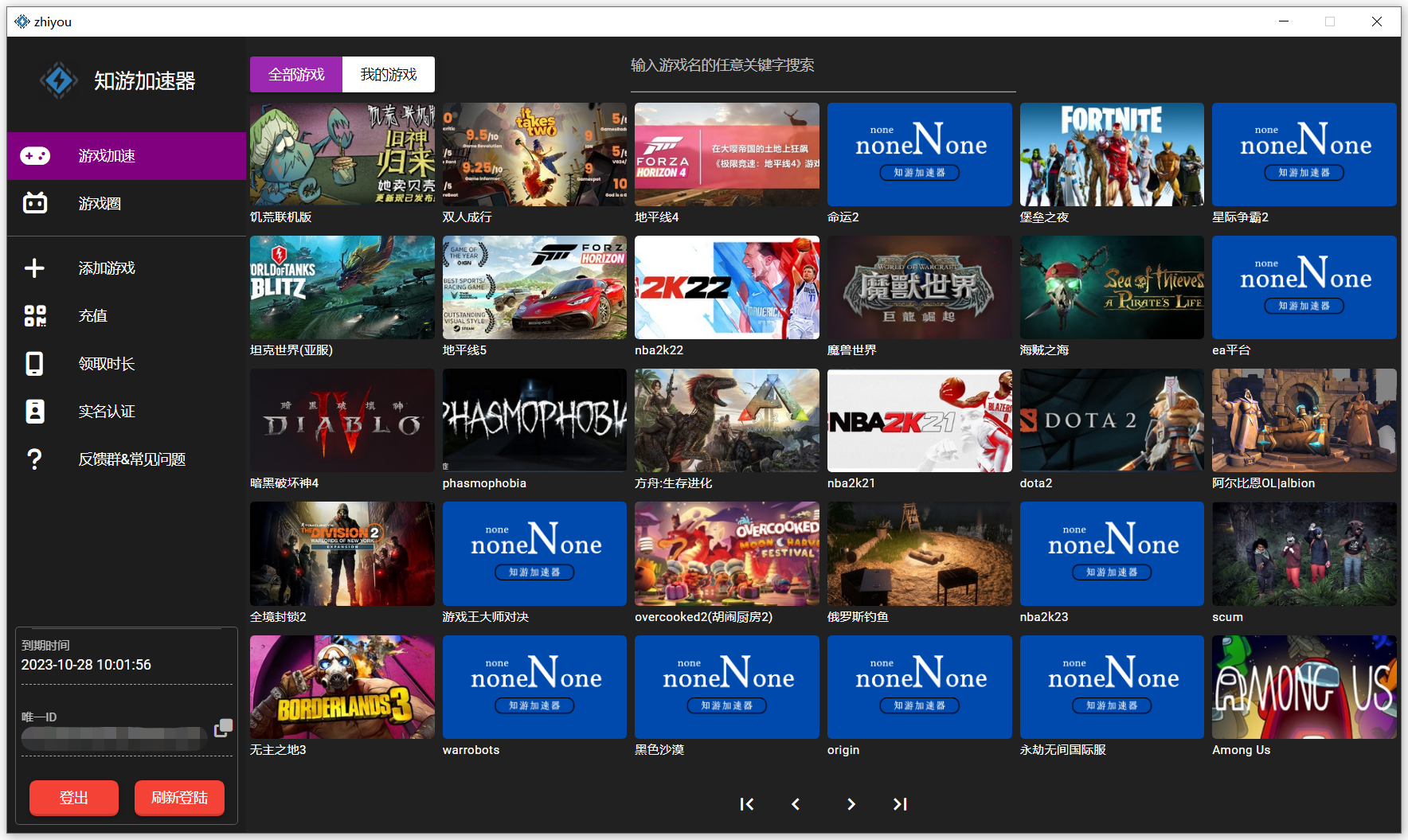The height and width of the screenshot is (840, 1408).
Task: Open the 实名认证 ID badge icon
Action: tap(35, 412)
